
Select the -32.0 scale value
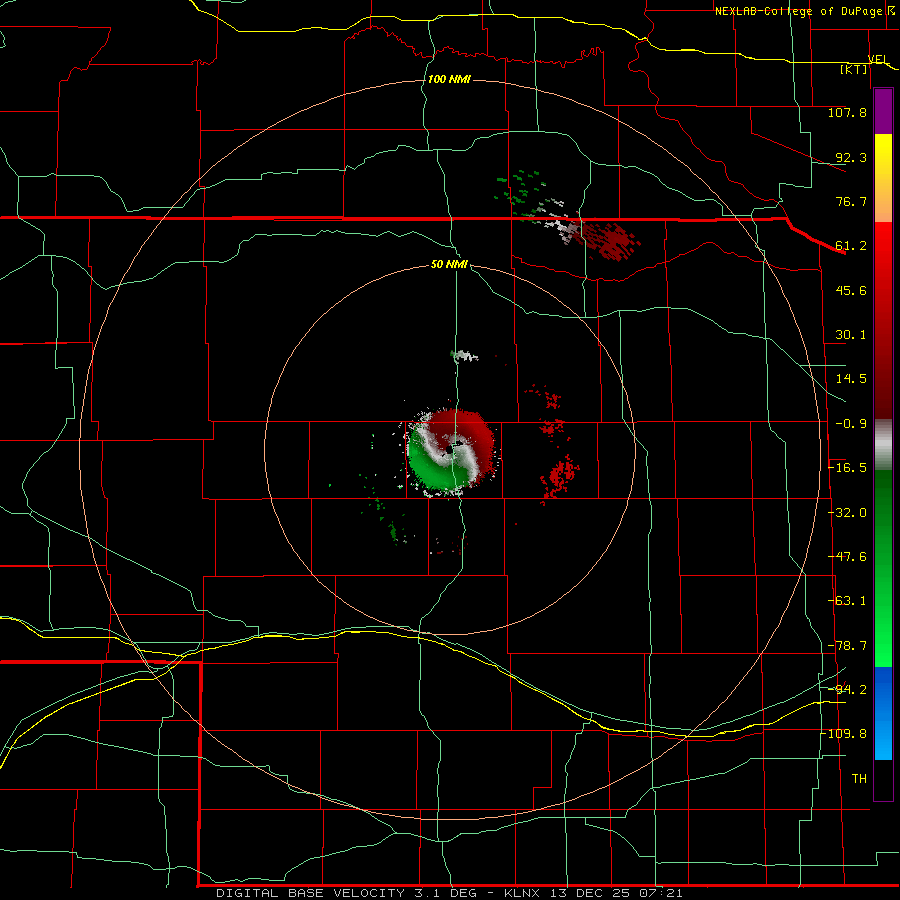tap(847, 513)
